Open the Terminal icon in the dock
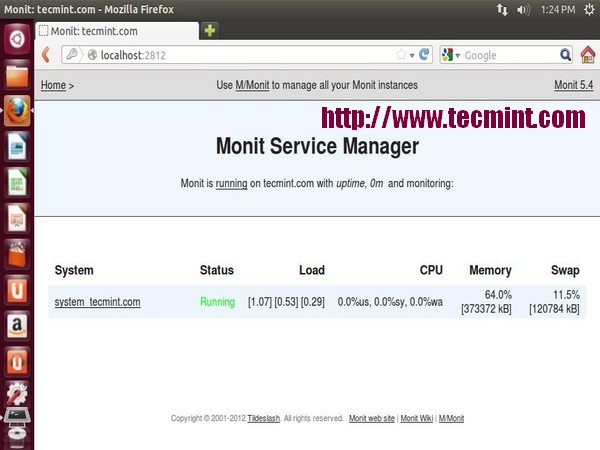The width and height of the screenshot is (600, 450). (x=17, y=416)
